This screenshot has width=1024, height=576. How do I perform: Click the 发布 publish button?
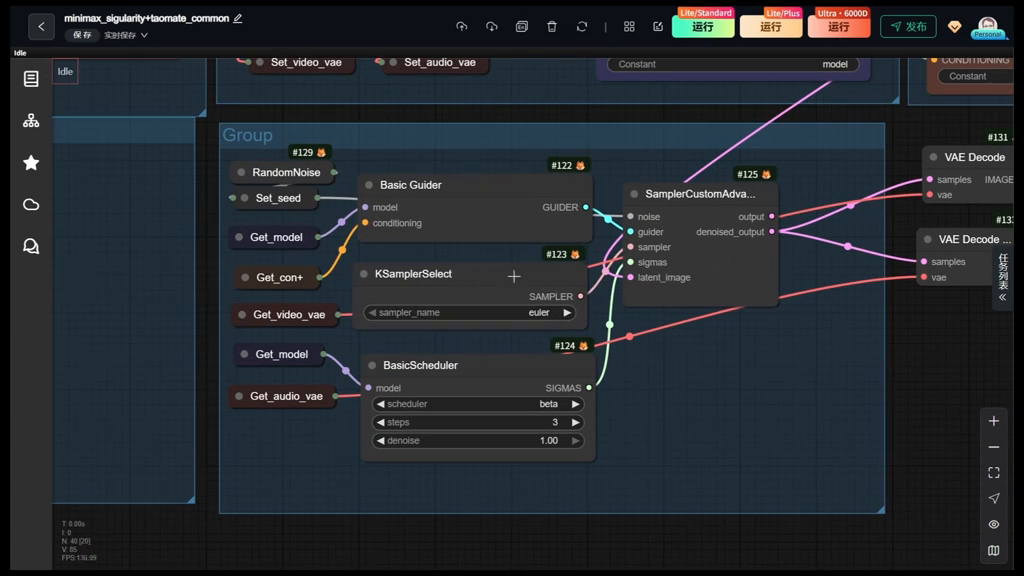coord(908,27)
